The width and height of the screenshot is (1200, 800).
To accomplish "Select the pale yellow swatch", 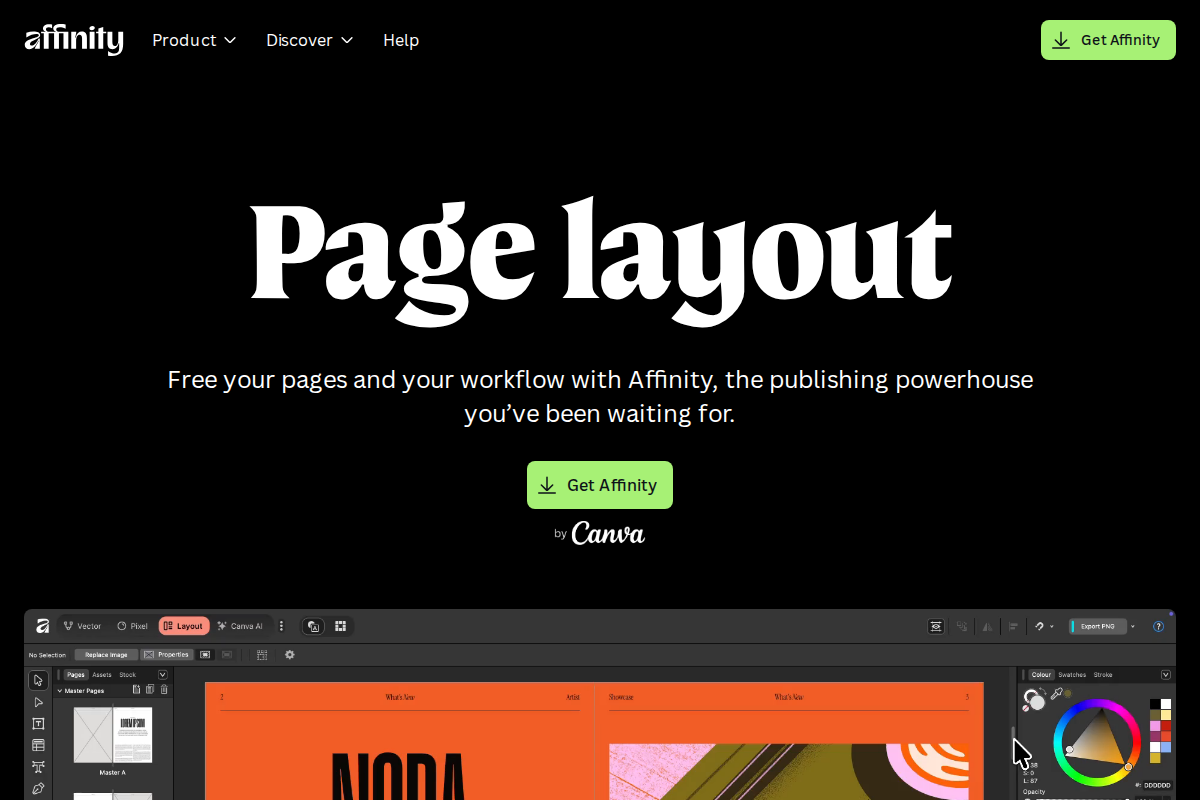I will (x=1166, y=715).
